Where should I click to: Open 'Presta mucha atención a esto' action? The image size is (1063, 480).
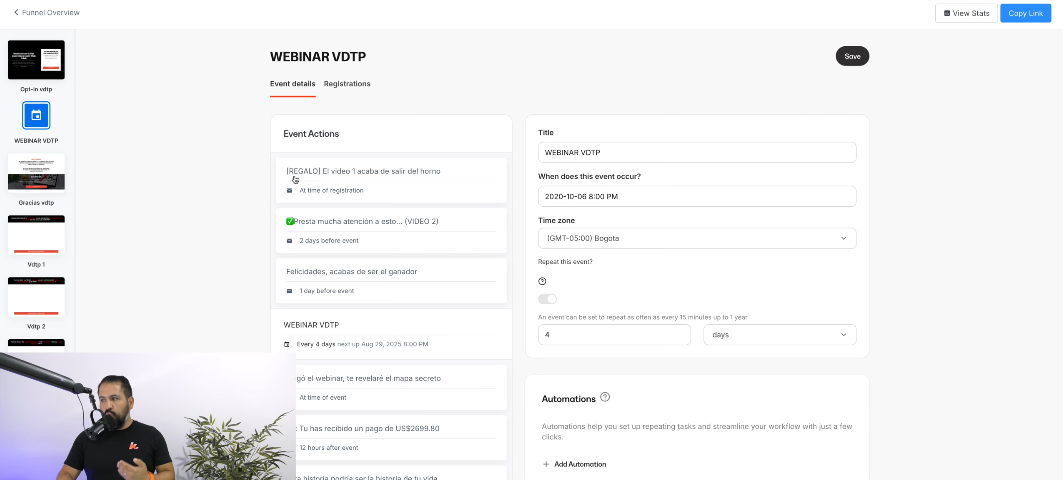[x=391, y=231]
